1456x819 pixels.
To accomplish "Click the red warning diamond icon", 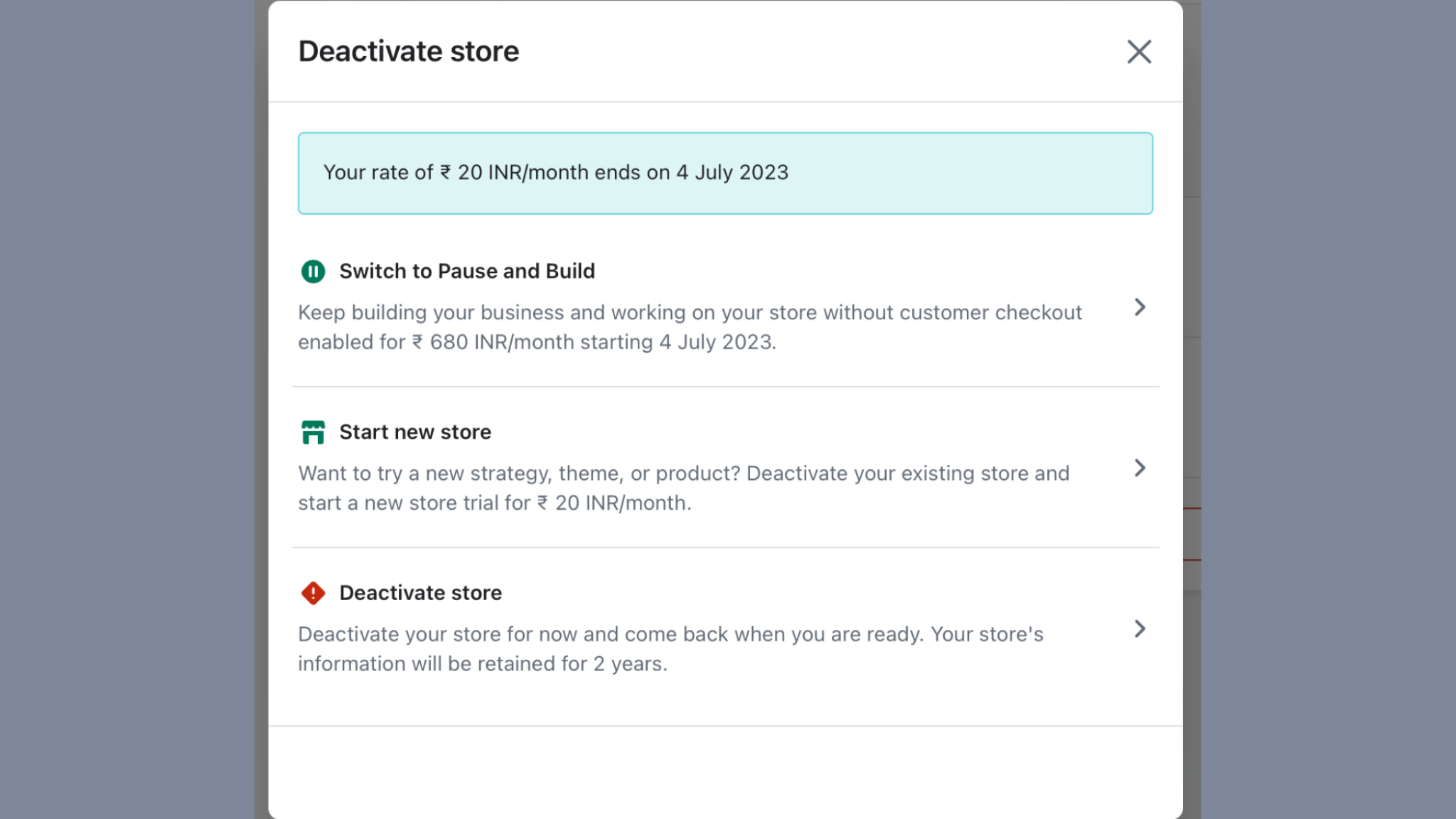I will [313, 593].
